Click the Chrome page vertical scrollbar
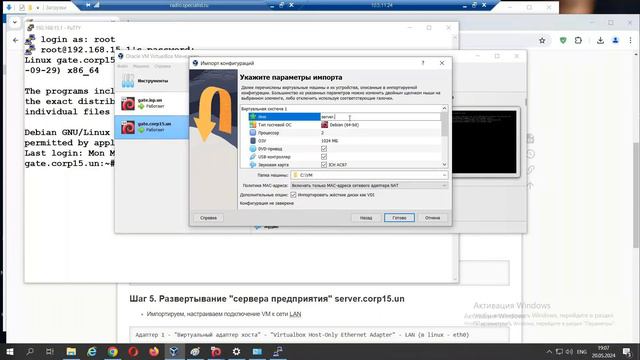The width and height of the screenshot is (640, 360). pos(636,195)
